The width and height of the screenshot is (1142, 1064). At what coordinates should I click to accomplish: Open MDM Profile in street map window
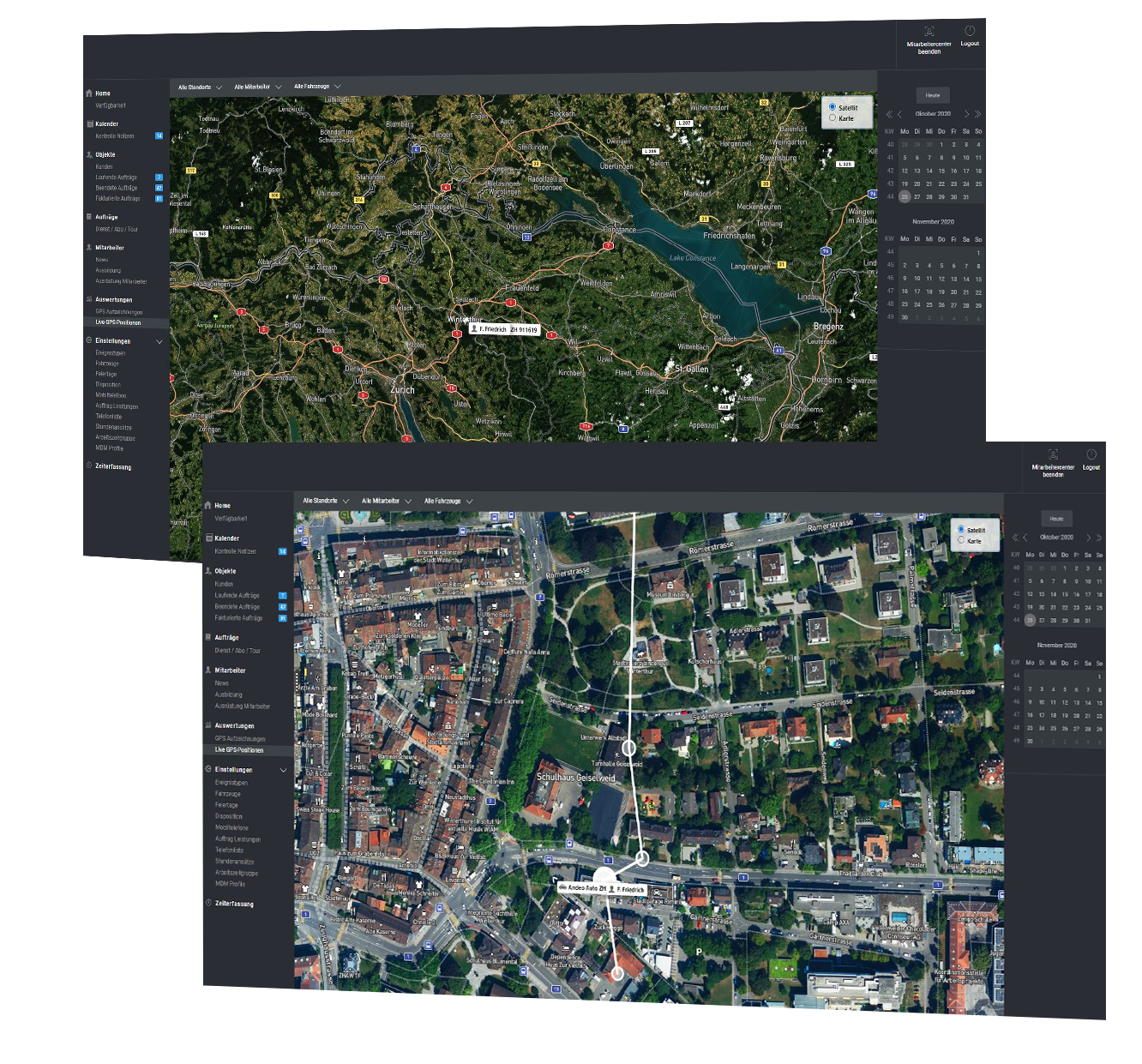point(230,884)
